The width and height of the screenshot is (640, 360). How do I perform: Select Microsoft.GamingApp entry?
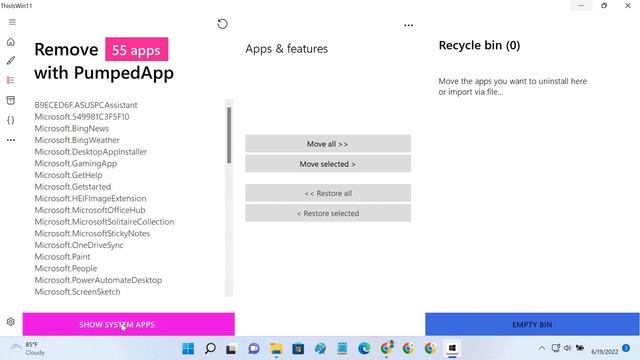tap(76, 163)
